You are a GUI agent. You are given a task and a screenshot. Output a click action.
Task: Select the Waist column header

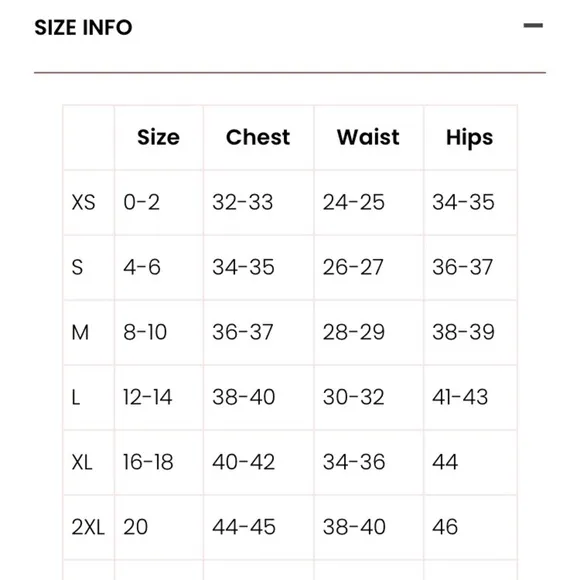pyautogui.click(x=368, y=137)
